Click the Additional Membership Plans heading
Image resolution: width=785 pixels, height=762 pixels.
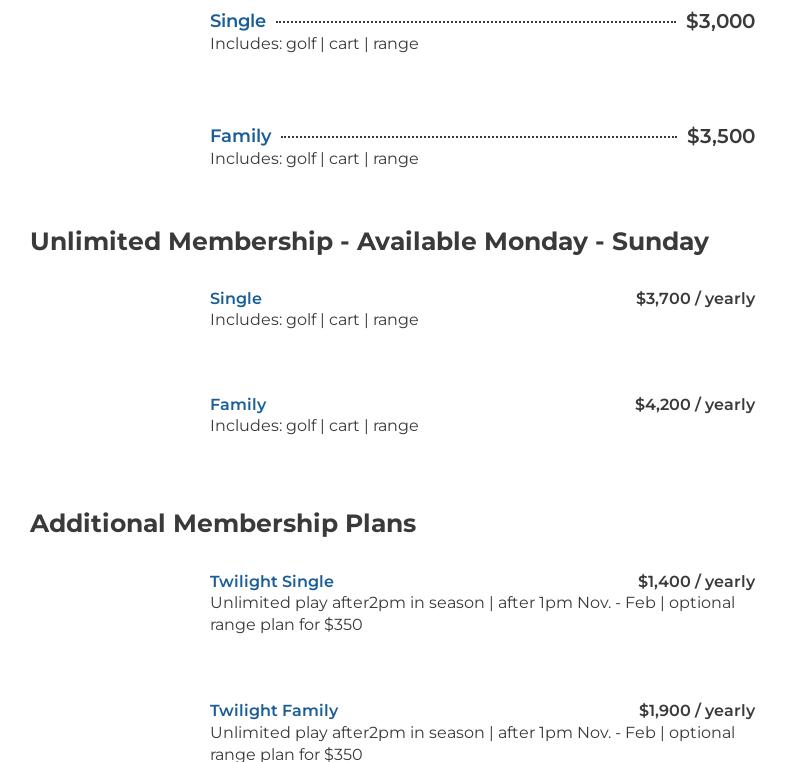pos(223,524)
